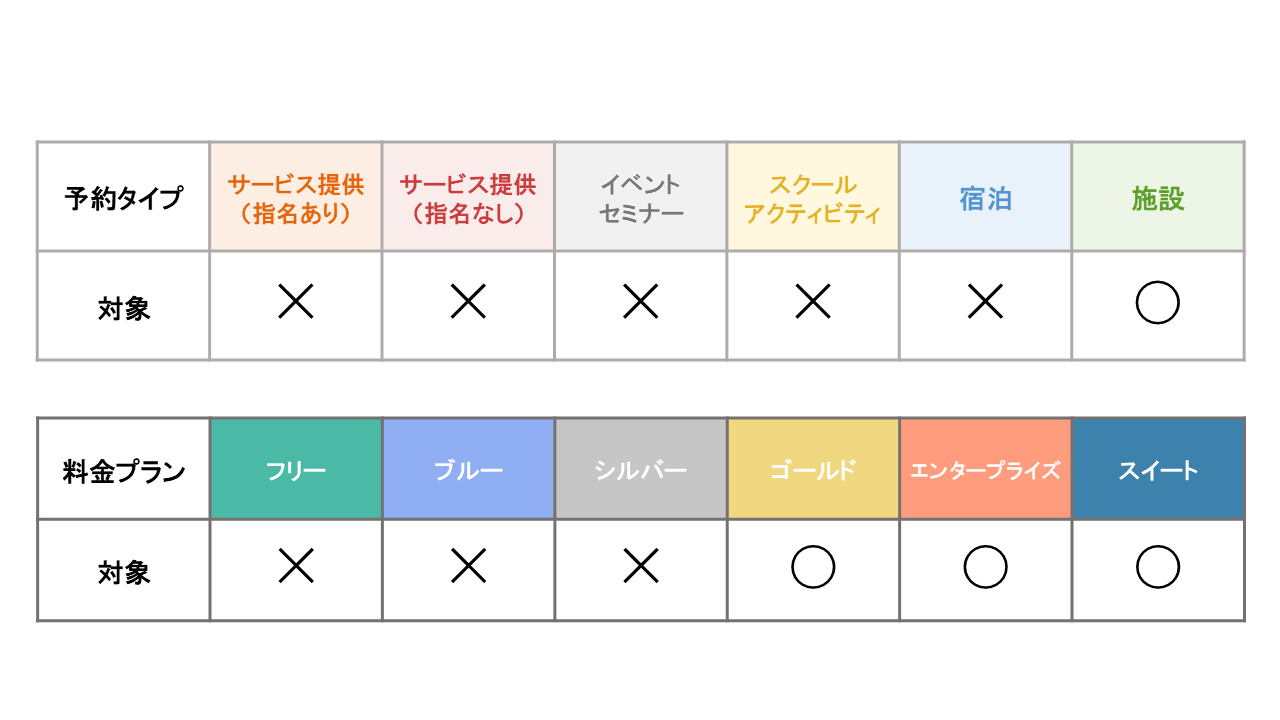Click the 宿泊 reservation type header
1280x720 pixels.
pos(985,198)
